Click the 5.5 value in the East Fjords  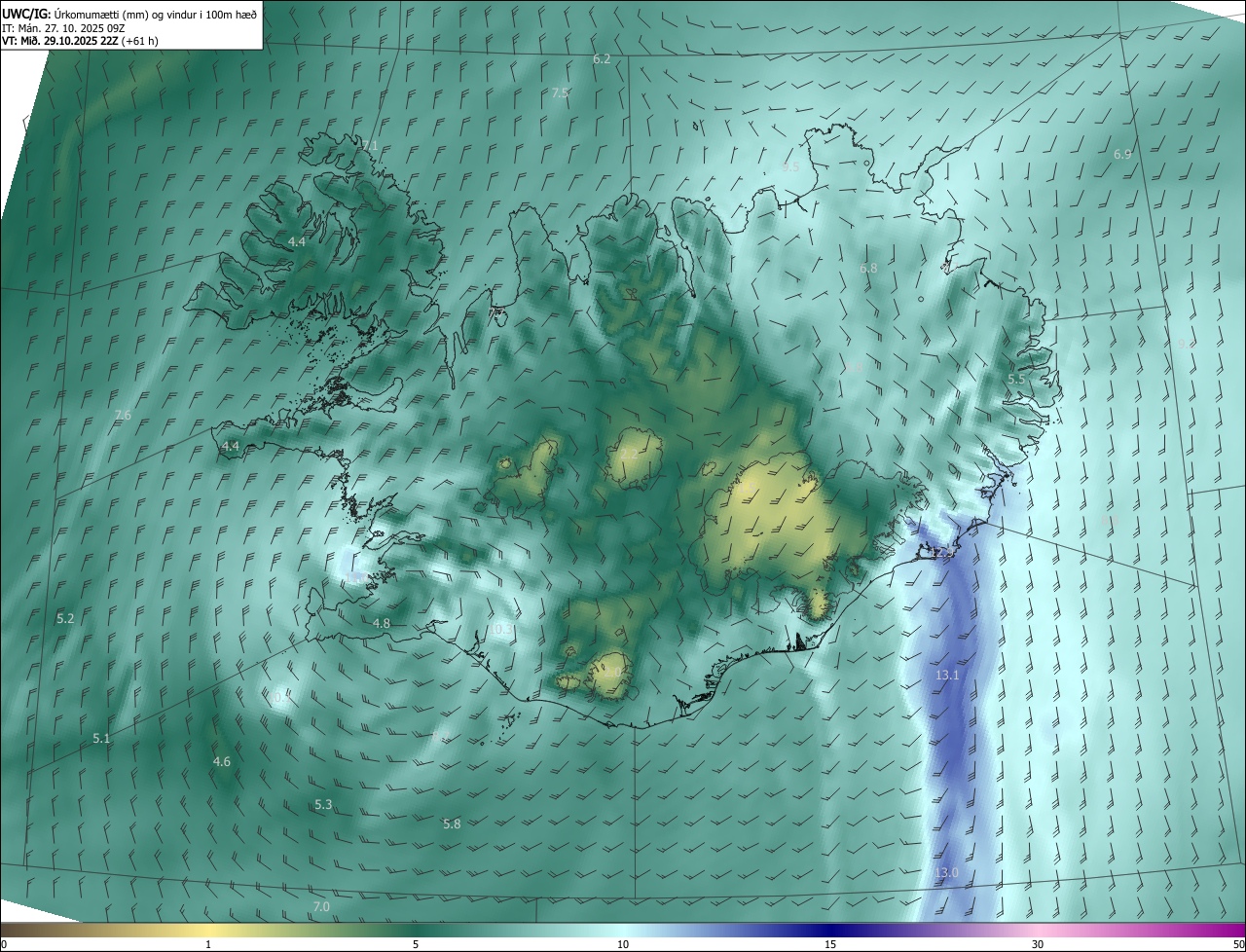[1016, 379]
